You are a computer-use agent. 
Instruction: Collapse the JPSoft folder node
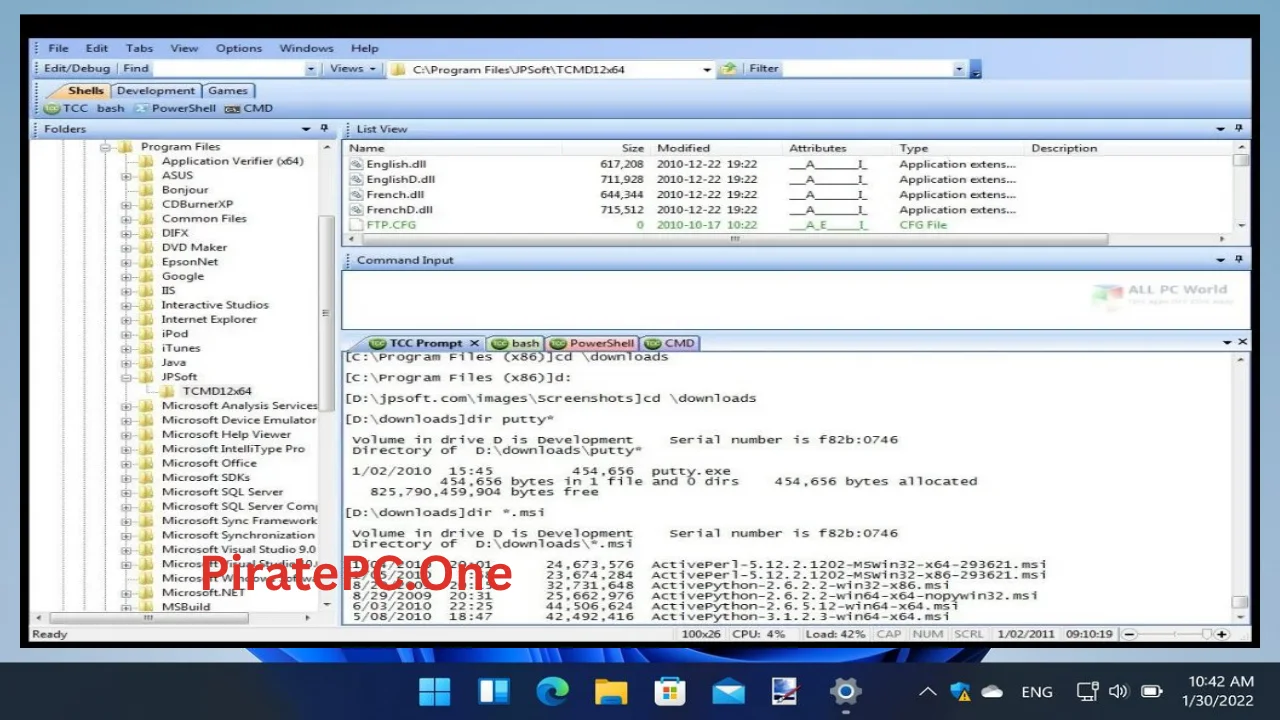126,377
